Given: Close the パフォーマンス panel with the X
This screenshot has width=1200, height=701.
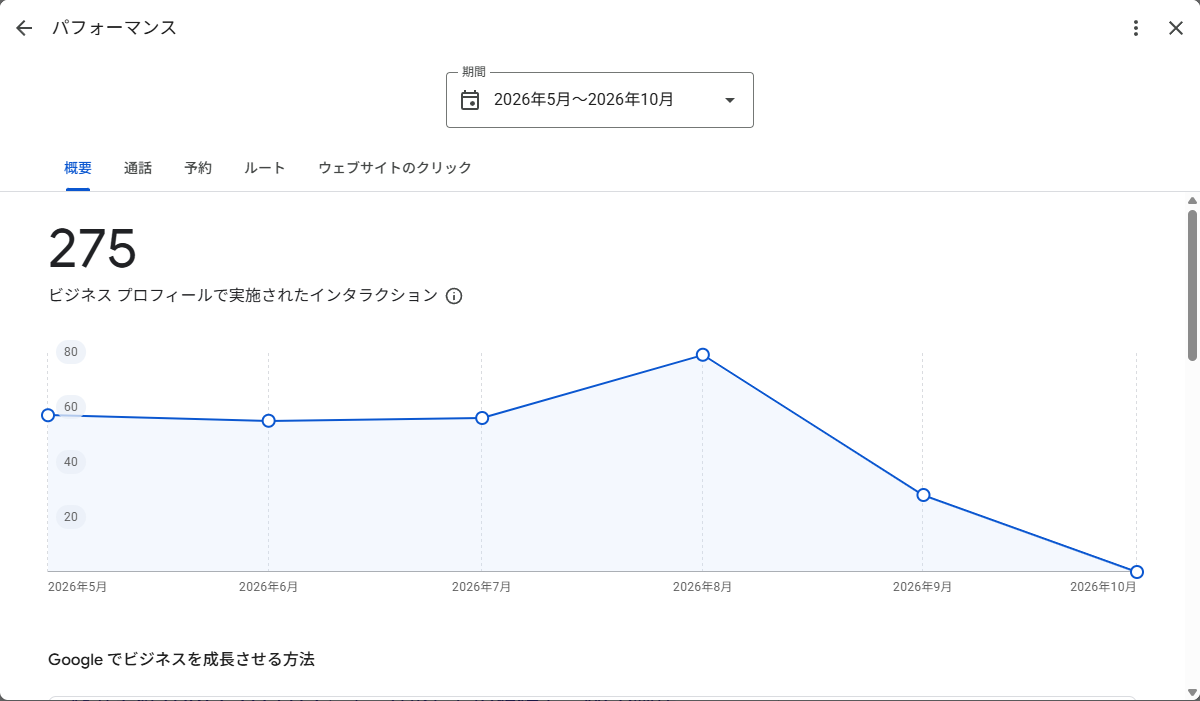Looking at the screenshot, I should tap(1176, 28).
